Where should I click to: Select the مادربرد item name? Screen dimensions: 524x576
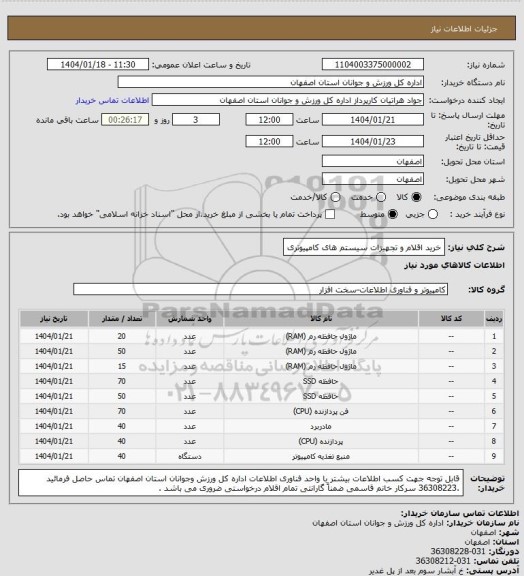tap(321, 426)
